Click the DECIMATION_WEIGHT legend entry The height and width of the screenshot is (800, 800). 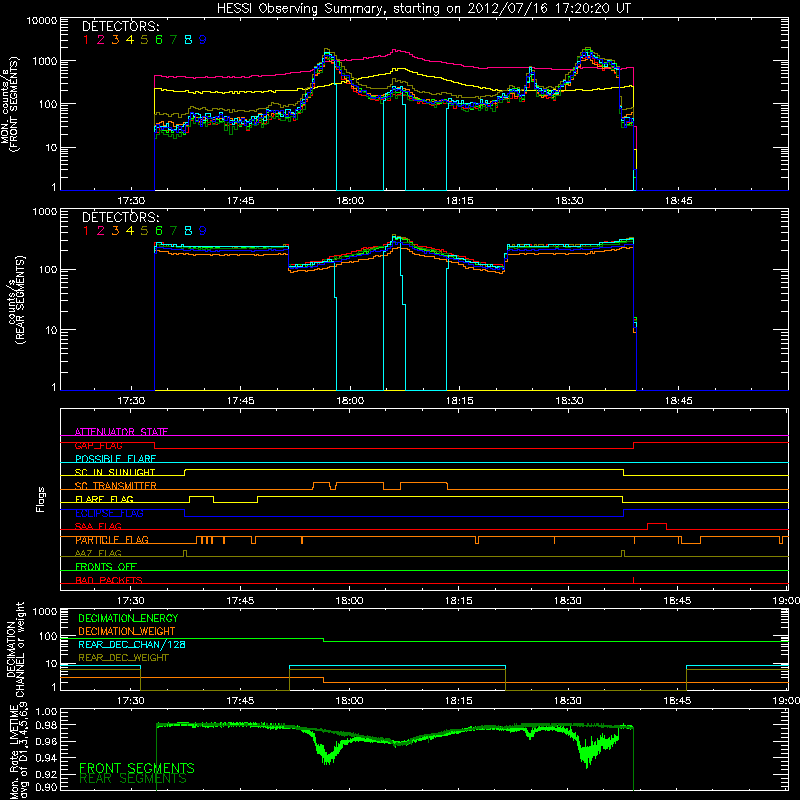pyautogui.click(x=127, y=631)
